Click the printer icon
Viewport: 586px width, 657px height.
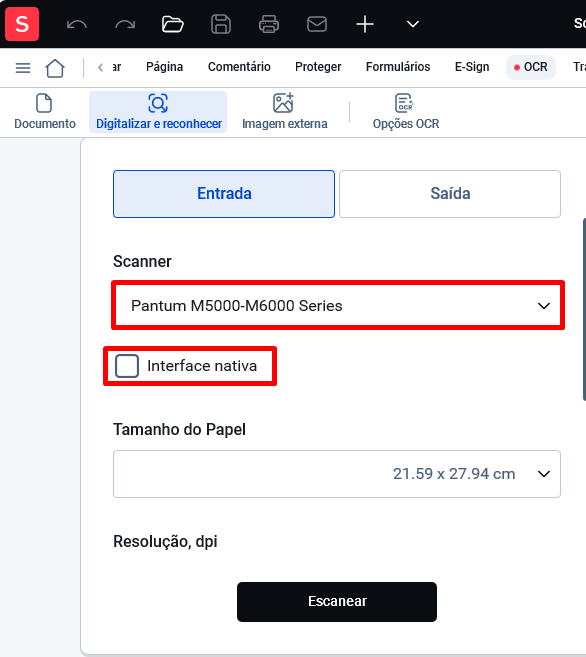[x=269, y=24]
